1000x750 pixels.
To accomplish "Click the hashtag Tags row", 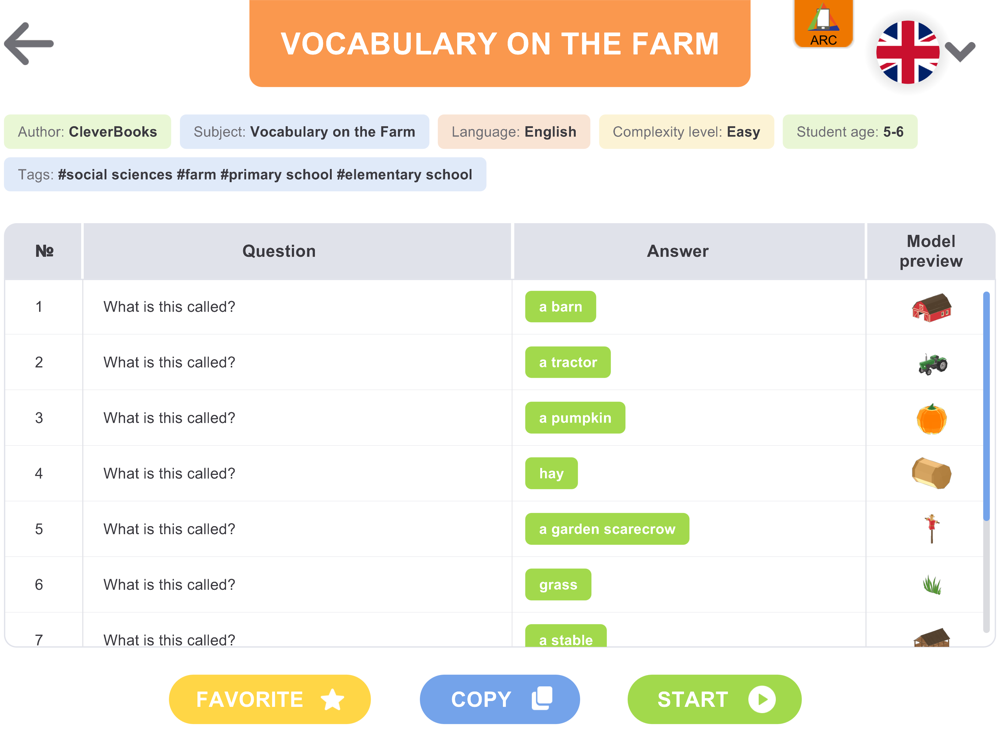I will 245,175.
